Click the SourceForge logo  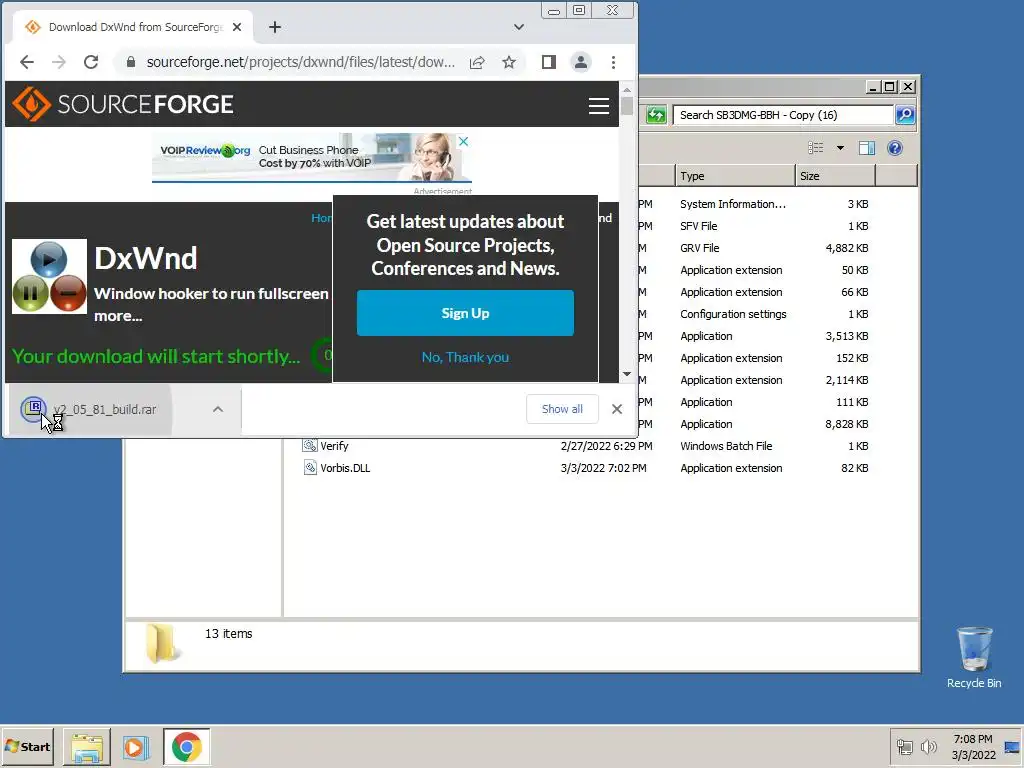click(x=123, y=104)
